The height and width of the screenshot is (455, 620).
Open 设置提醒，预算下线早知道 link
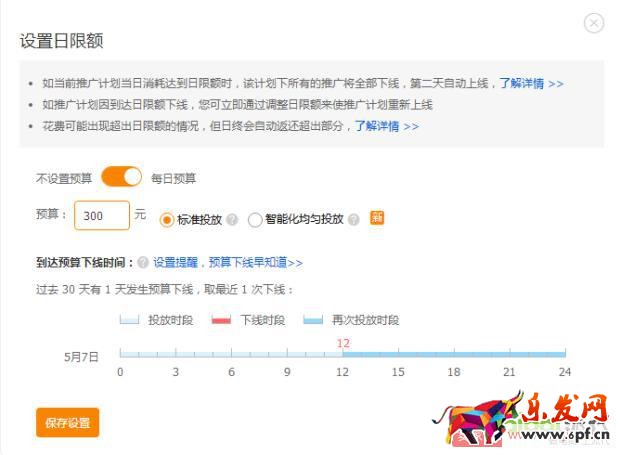point(228,262)
